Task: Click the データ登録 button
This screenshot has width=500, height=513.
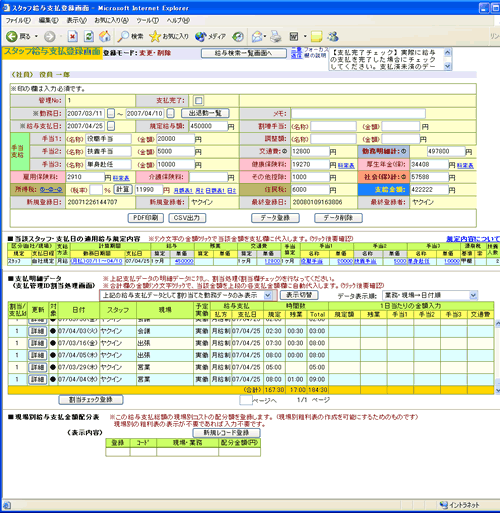Action: 275,218
